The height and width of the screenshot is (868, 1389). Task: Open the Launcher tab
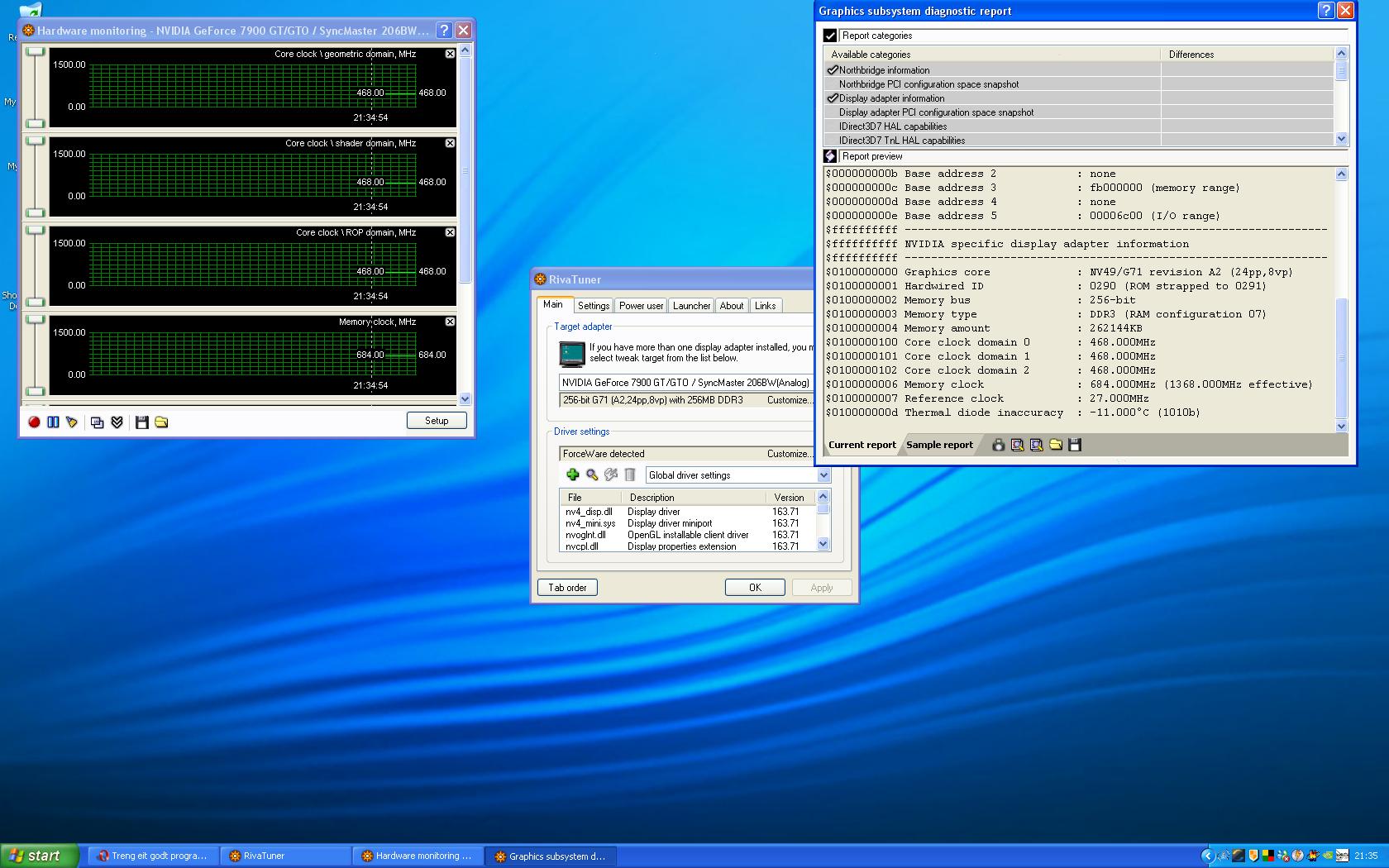691,306
